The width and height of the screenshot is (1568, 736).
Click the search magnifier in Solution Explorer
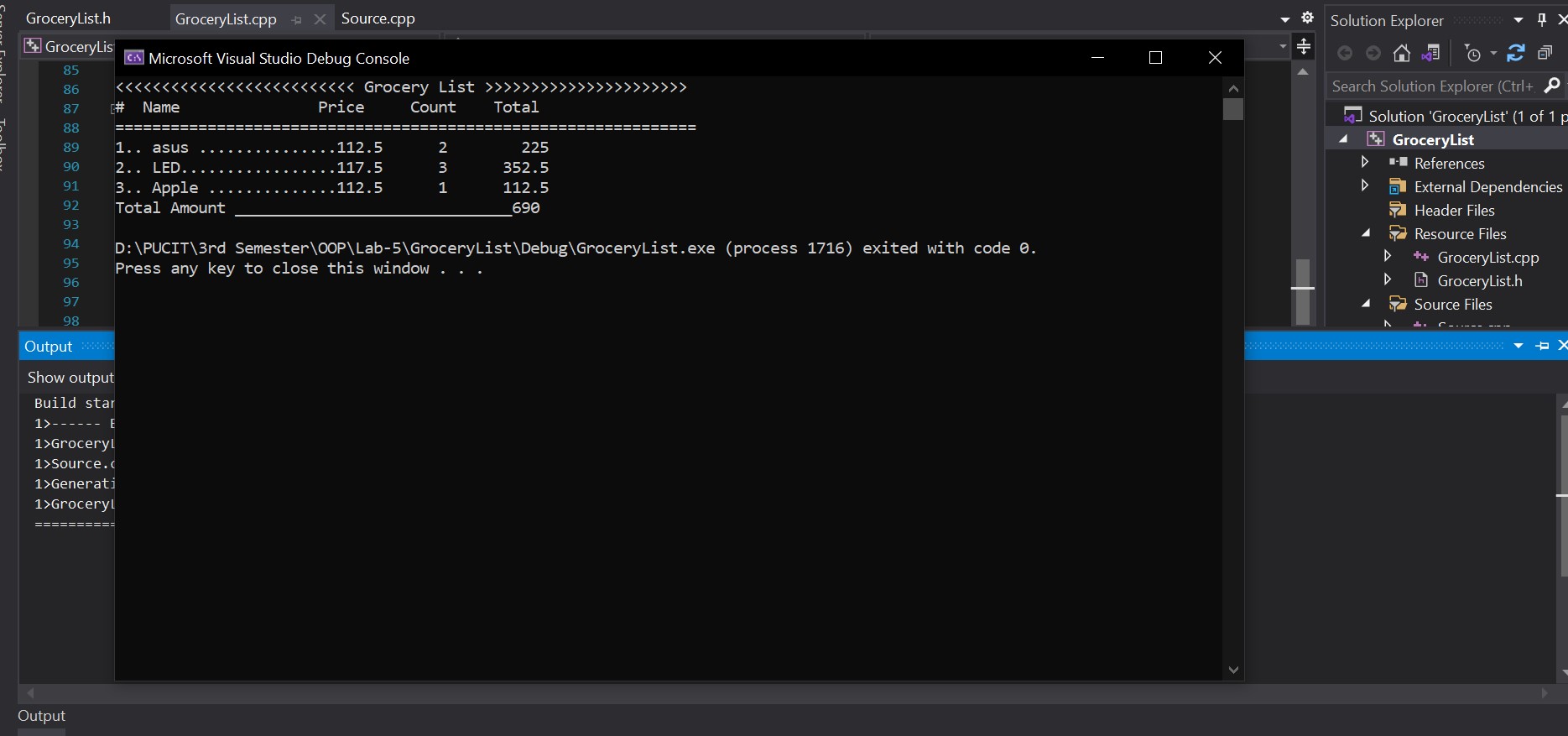1552,86
